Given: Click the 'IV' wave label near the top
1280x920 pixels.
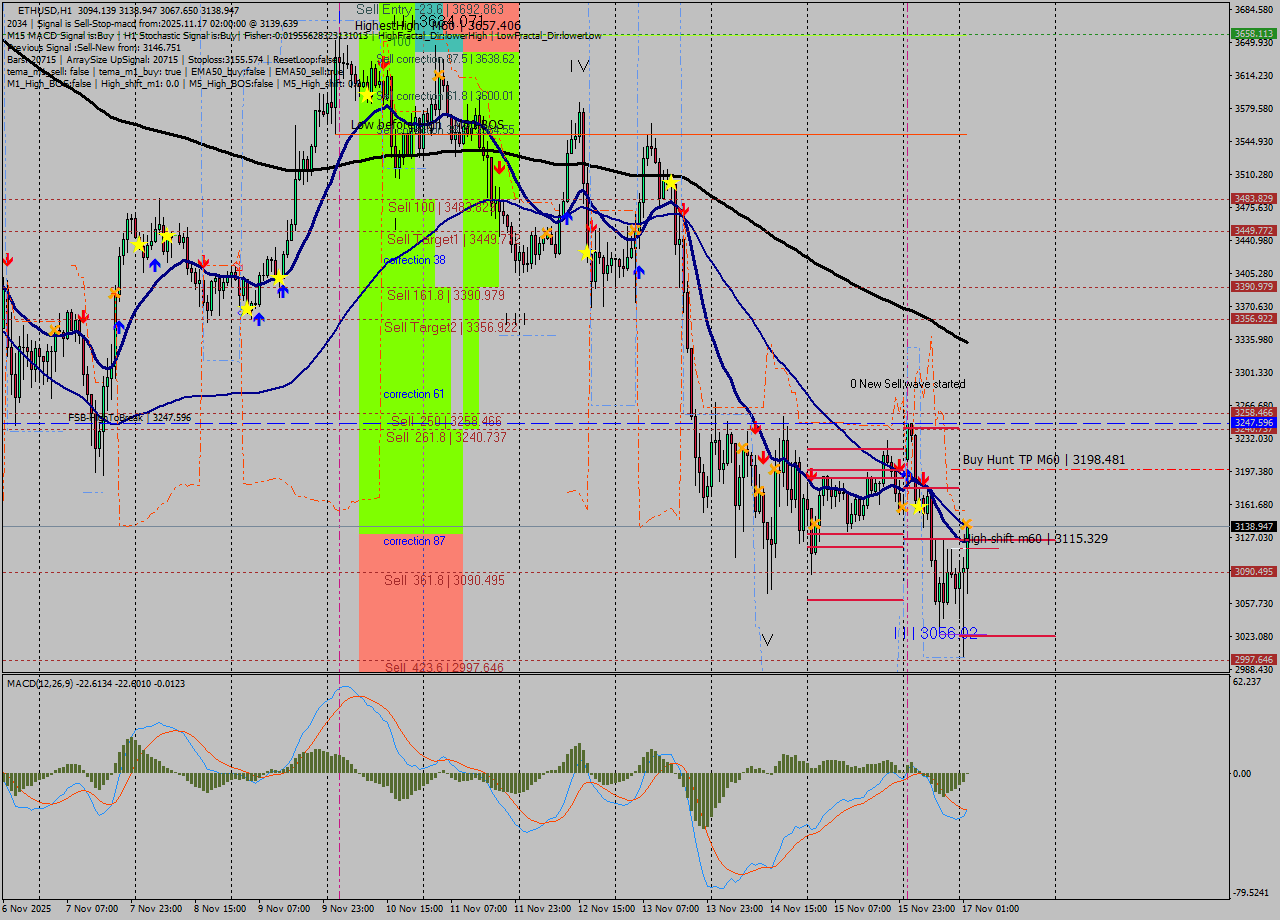Looking at the screenshot, I should 579,66.
